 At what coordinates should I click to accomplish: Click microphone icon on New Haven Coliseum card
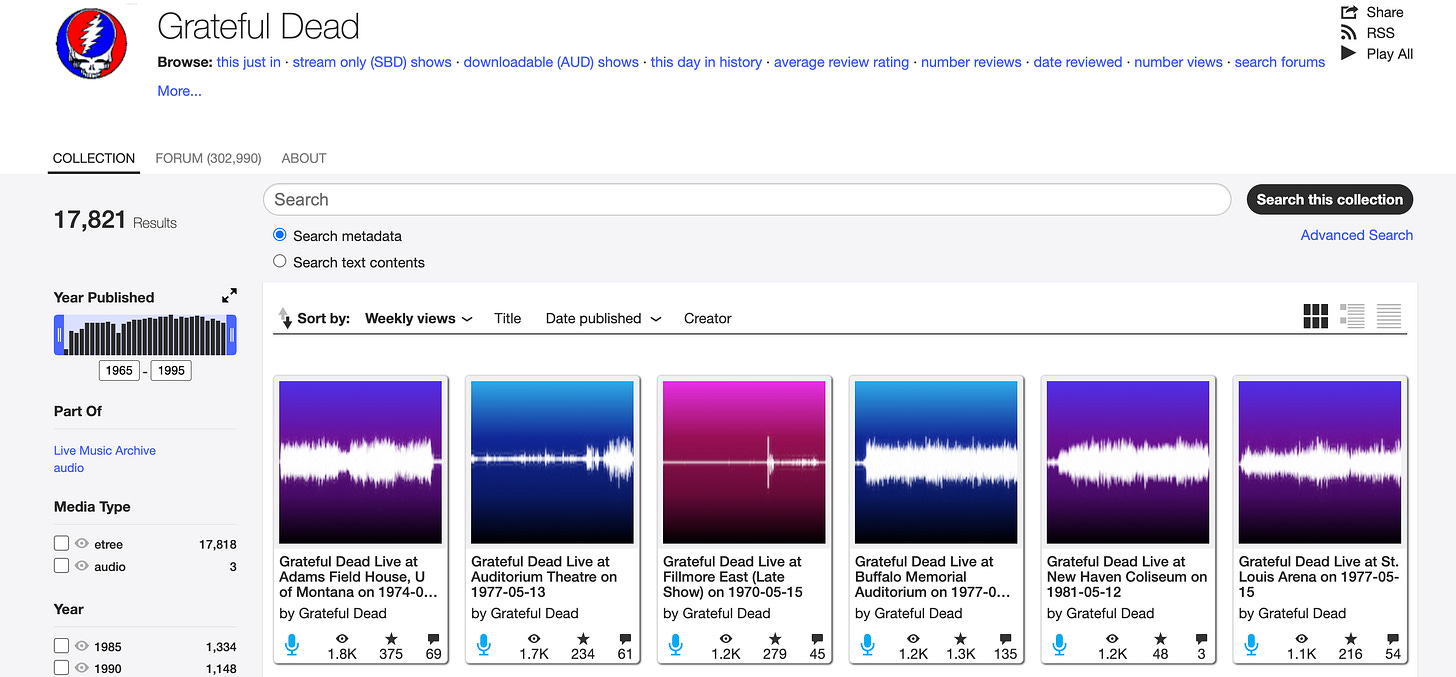point(1059,645)
